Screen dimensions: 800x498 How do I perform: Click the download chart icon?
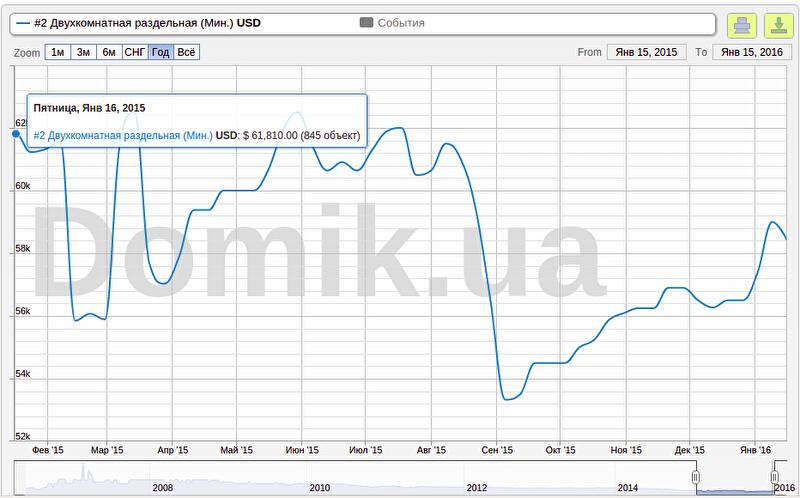tap(779, 25)
